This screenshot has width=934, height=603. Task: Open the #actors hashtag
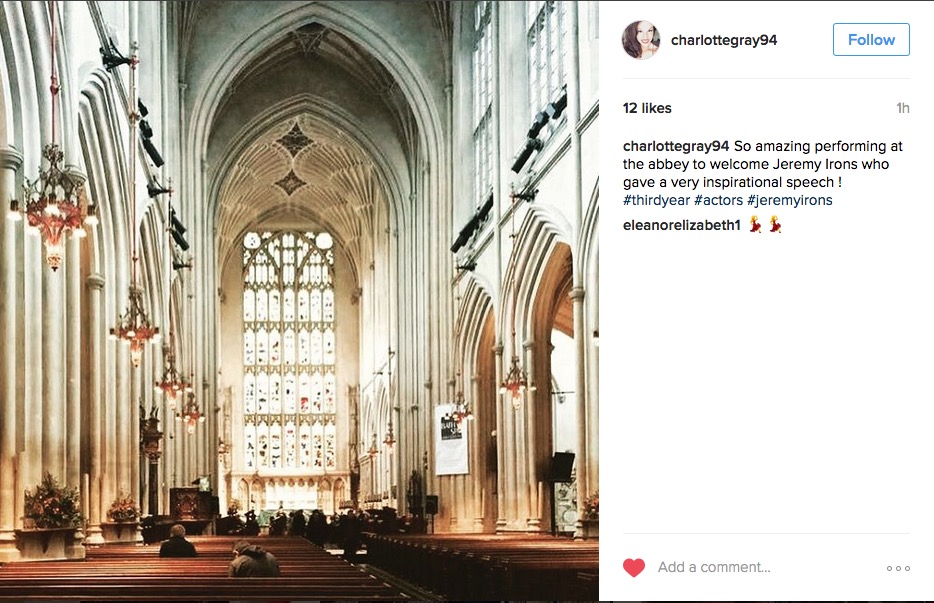pyautogui.click(x=718, y=200)
